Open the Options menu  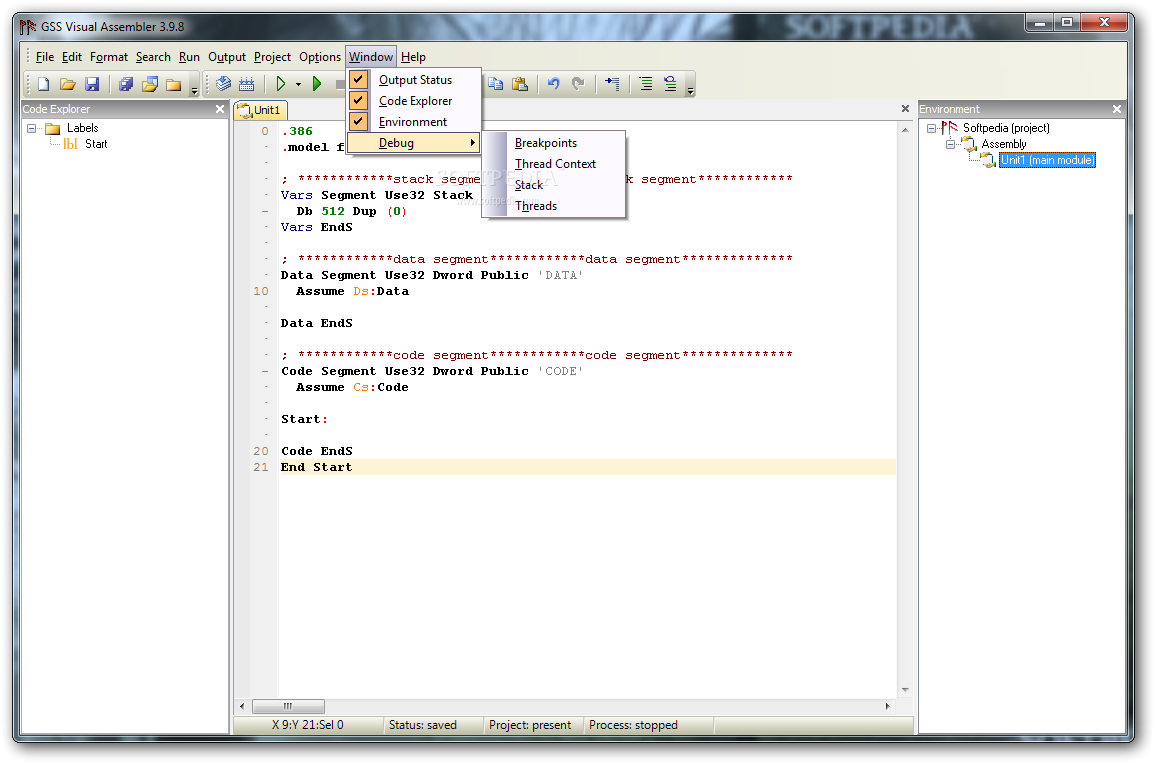[320, 57]
